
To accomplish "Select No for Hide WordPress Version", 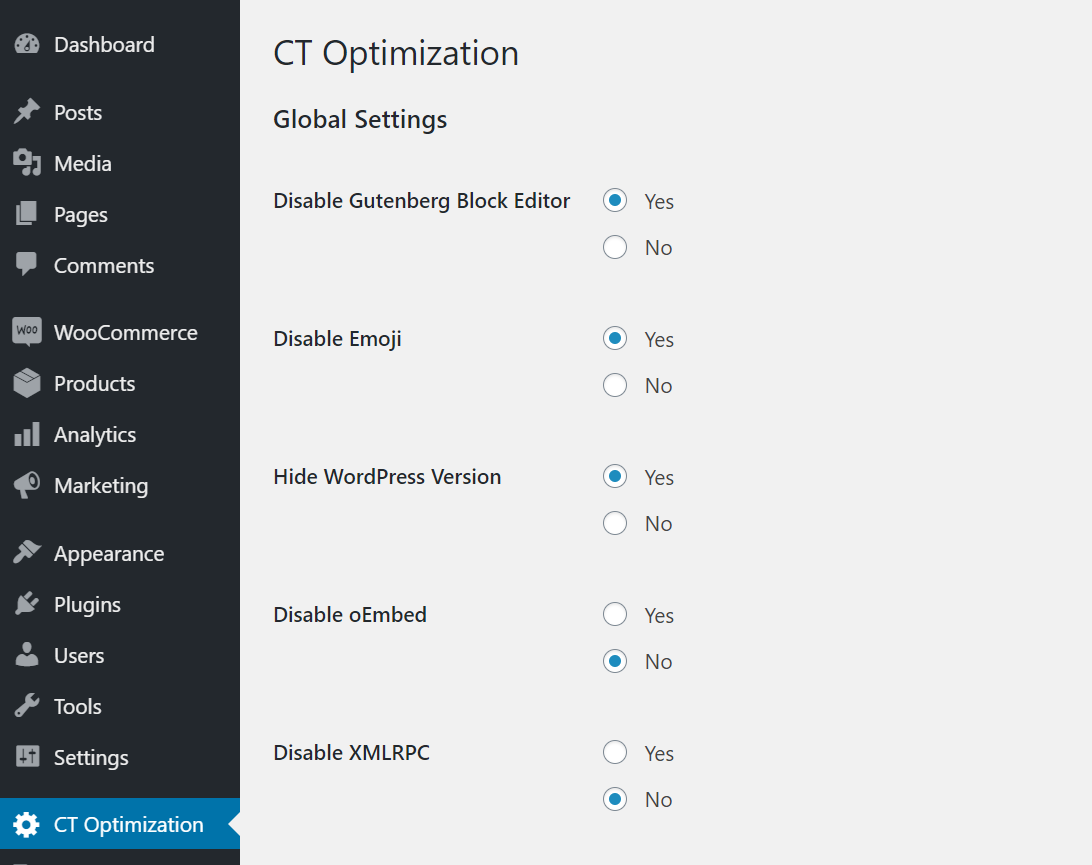I will coord(615,523).
